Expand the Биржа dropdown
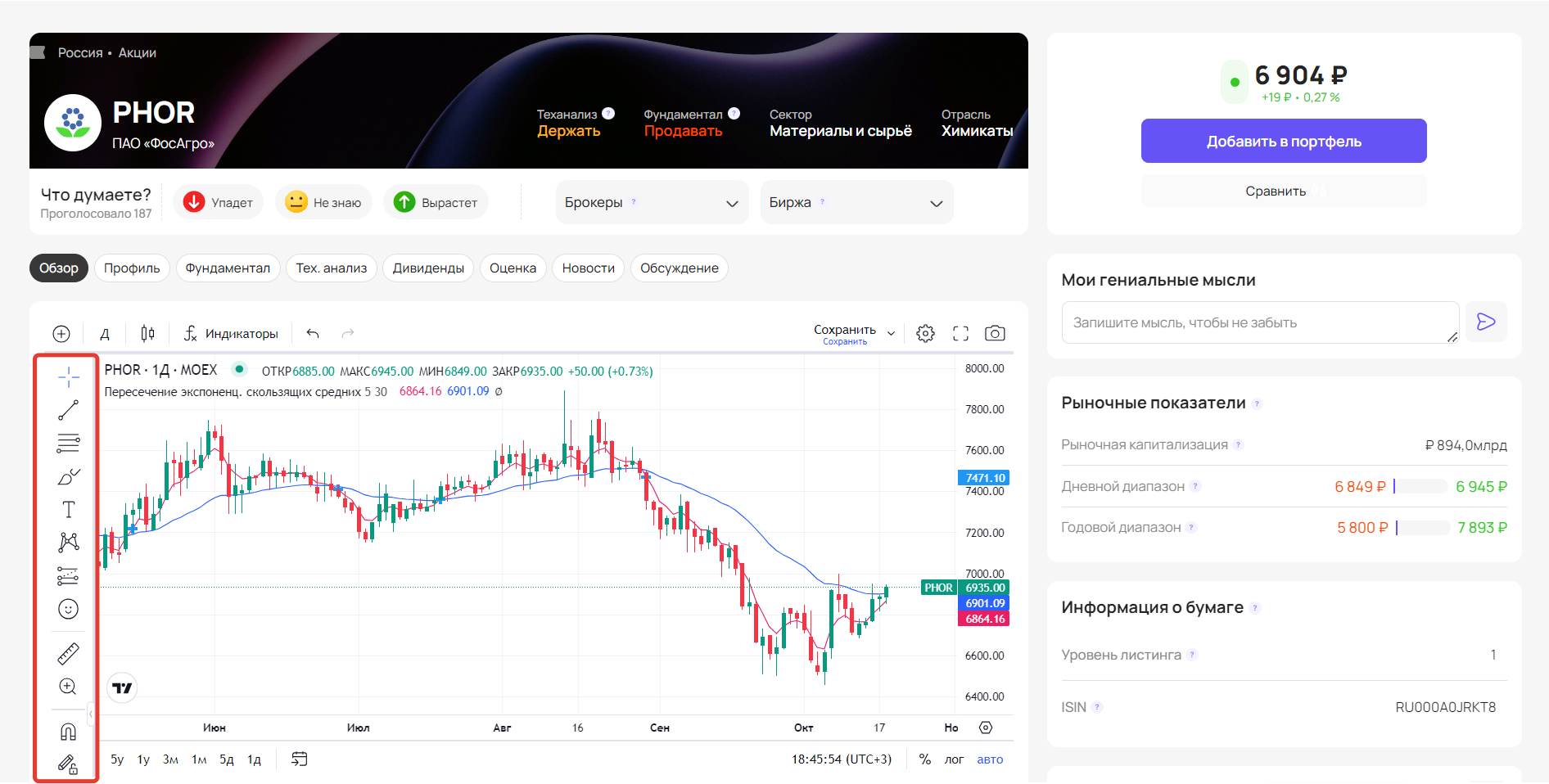The image size is (1549, 784). (856, 202)
